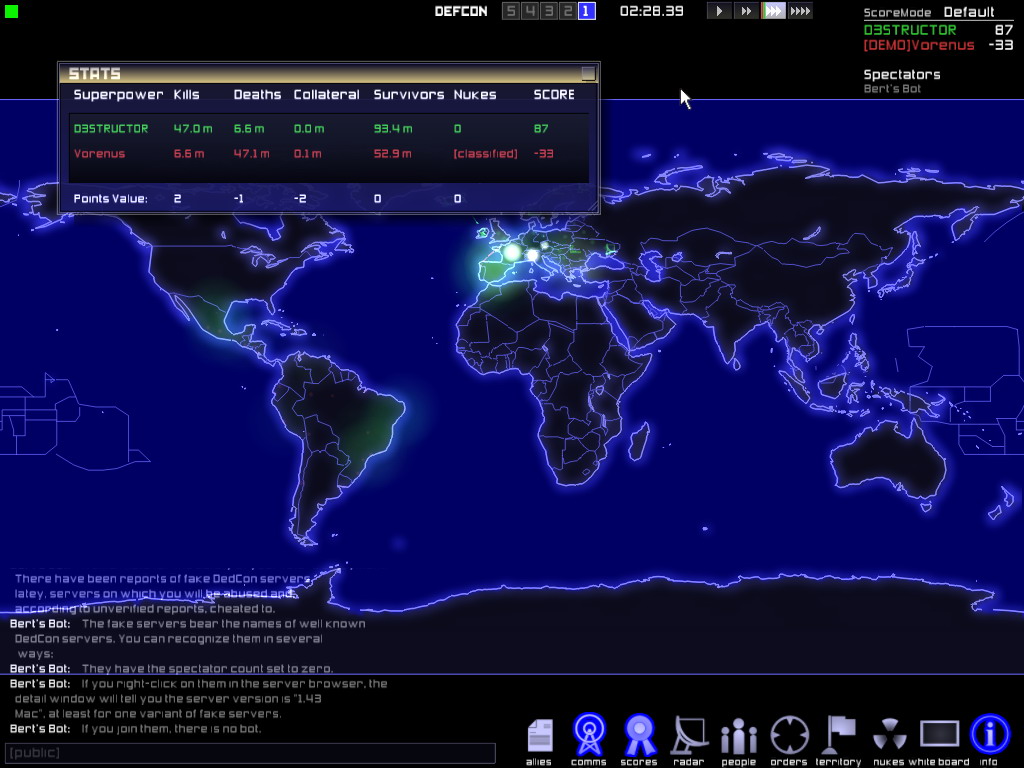Click Vorenus's deaths value 47.1 m
Viewport: 1024px width, 768px height.
[251, 154]
